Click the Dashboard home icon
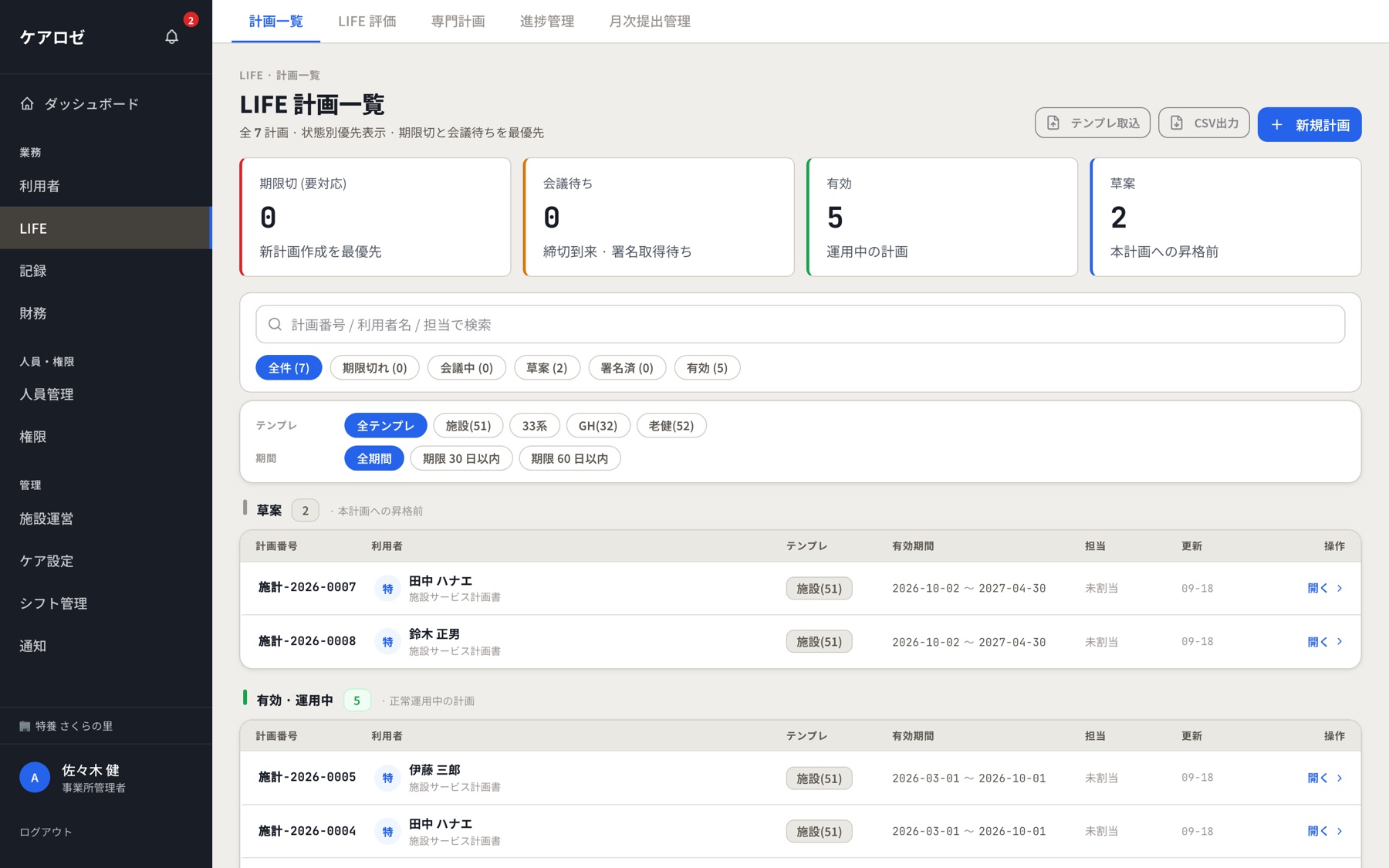Screen dimensions: 1389x868 click(27, 103)
